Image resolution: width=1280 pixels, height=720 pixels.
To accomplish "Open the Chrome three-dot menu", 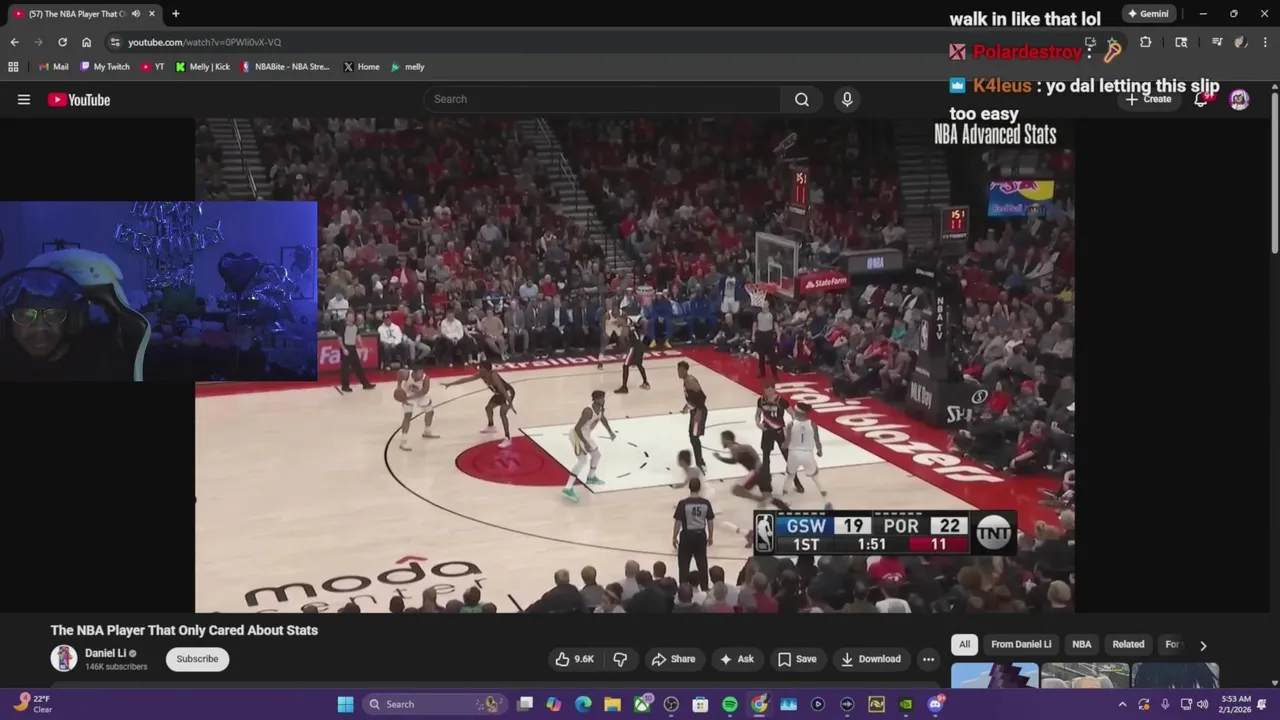I will tap(1265, 42).
